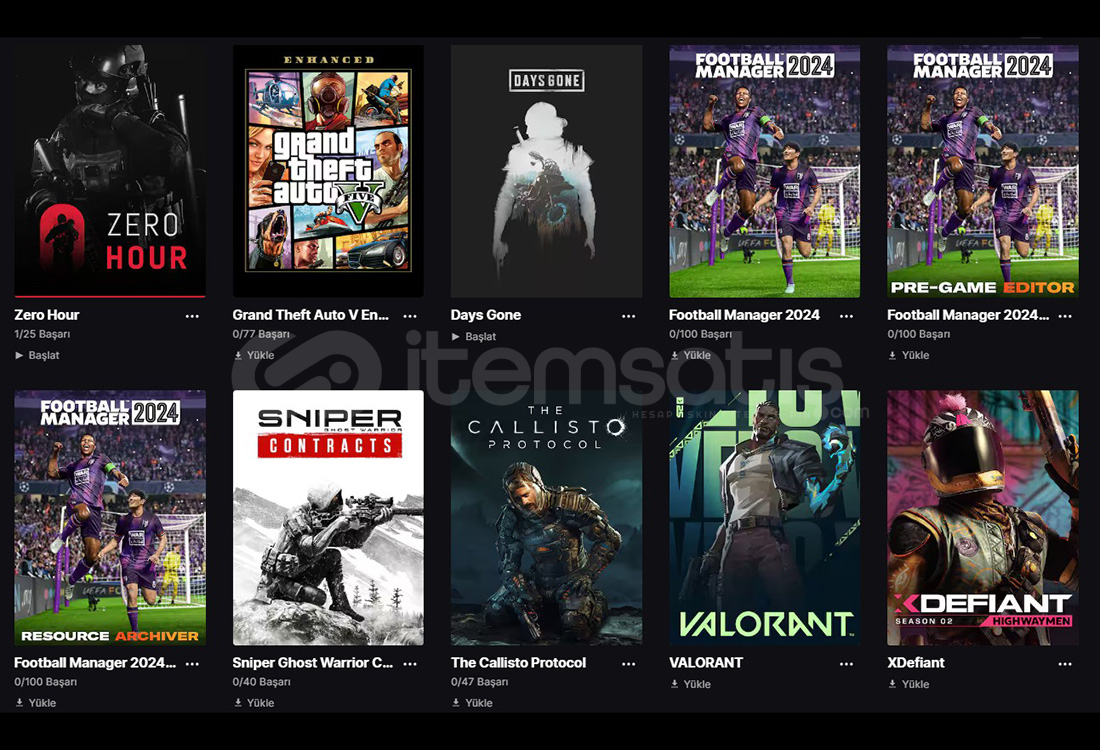Viewport: 1100px width, 750px height.
Task: Start Days Gone using Başlat
Action: click(474, 336)
